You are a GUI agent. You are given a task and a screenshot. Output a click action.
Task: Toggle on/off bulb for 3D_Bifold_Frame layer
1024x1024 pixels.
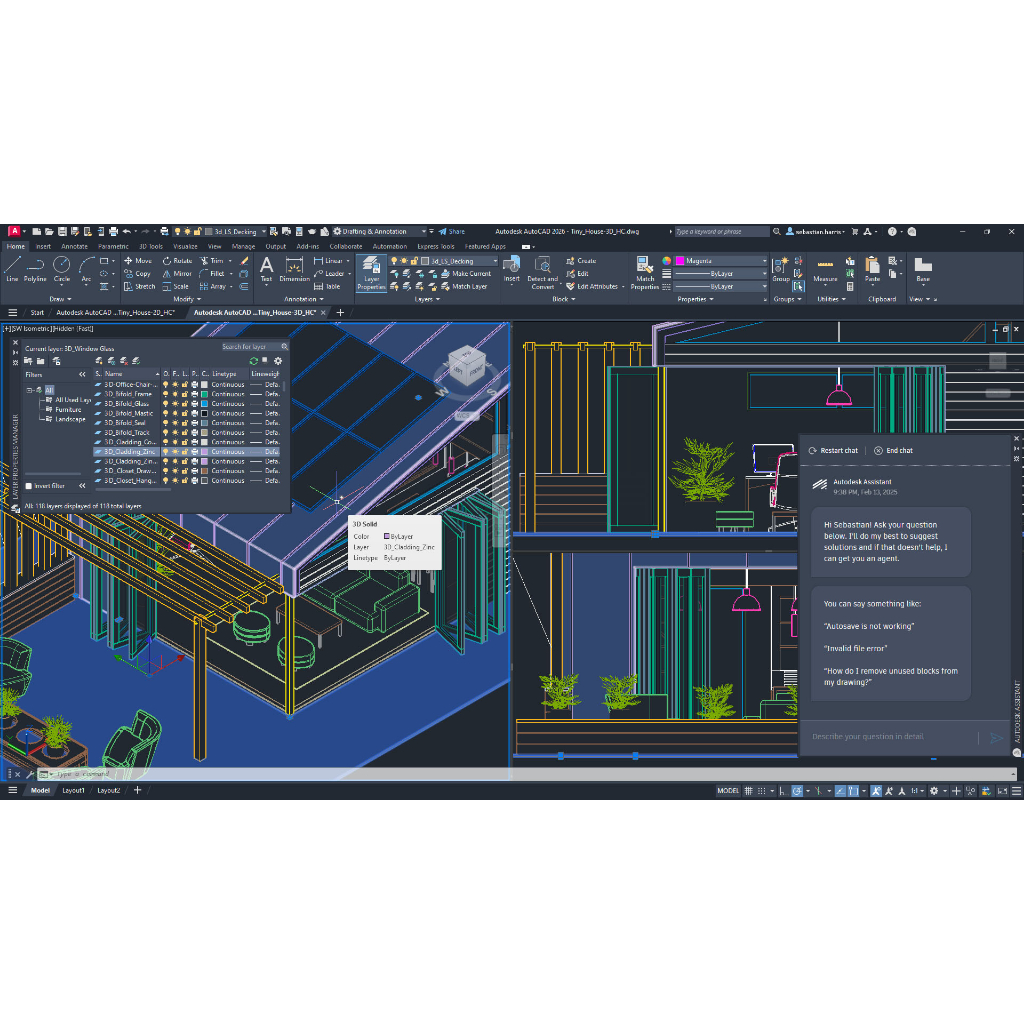[165, 394]
